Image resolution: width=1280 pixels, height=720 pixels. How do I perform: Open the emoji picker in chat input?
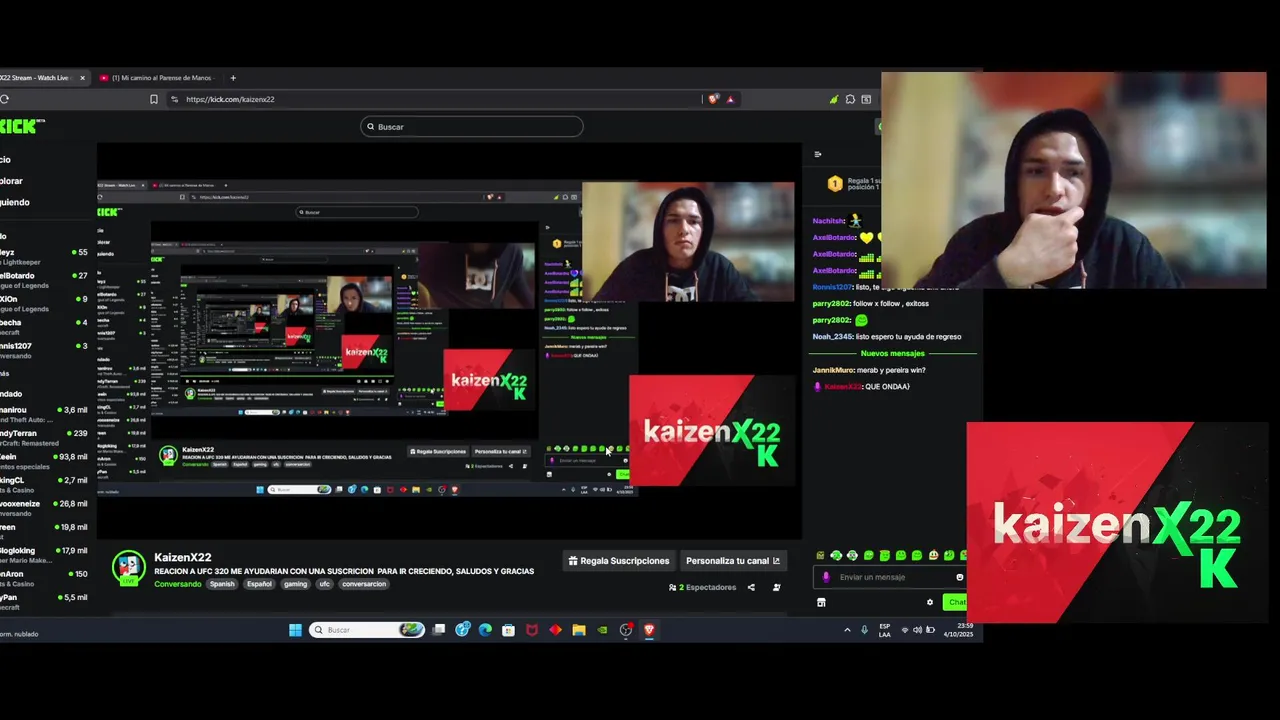click(959, 577)
